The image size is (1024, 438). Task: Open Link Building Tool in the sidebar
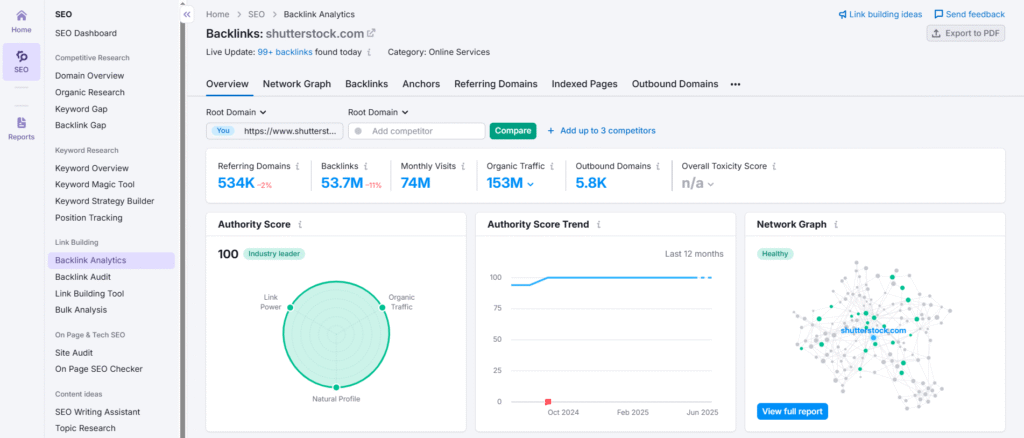pos(89,294)
